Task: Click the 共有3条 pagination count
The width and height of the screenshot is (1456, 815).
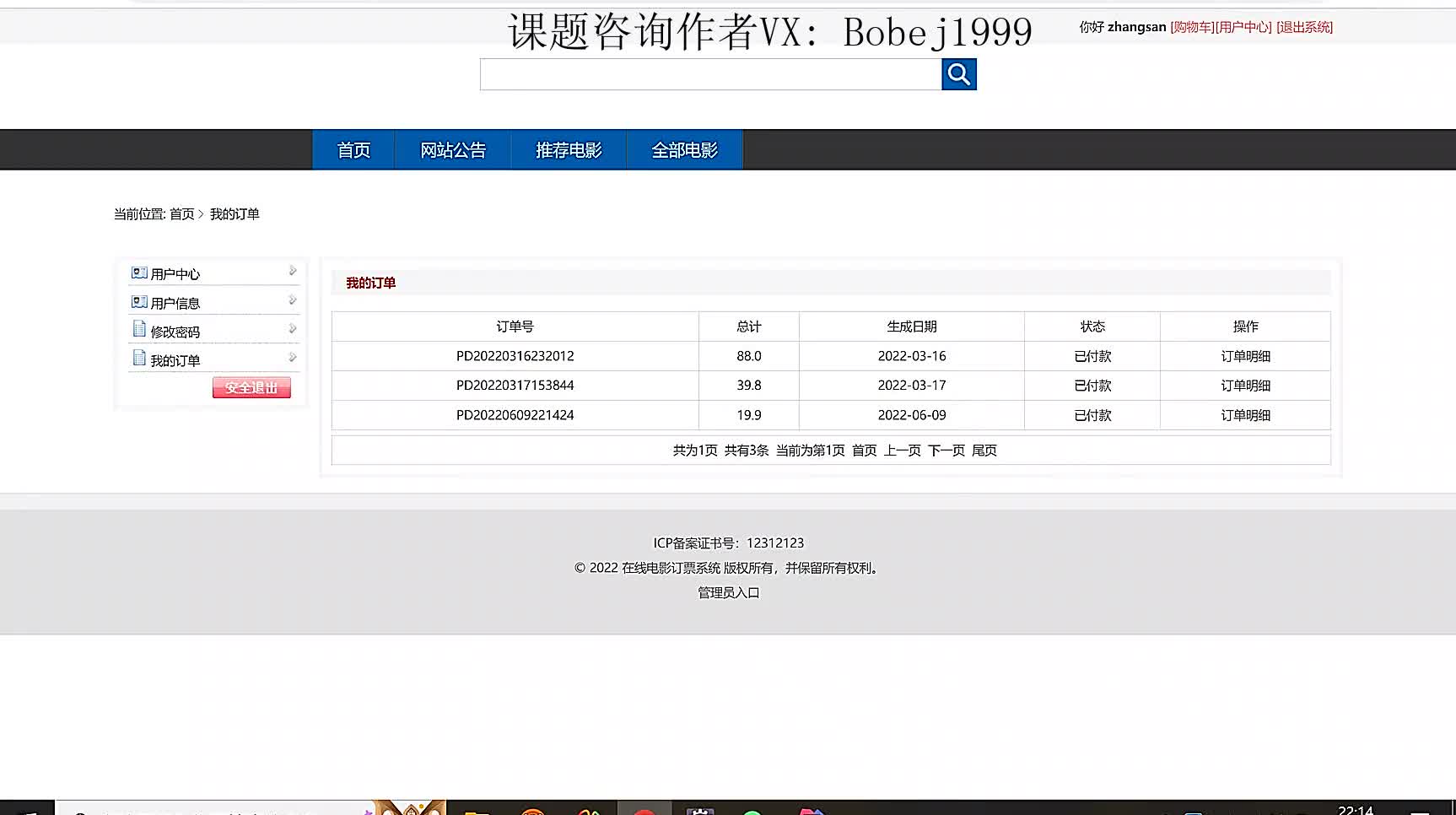Action: [747, 451]
